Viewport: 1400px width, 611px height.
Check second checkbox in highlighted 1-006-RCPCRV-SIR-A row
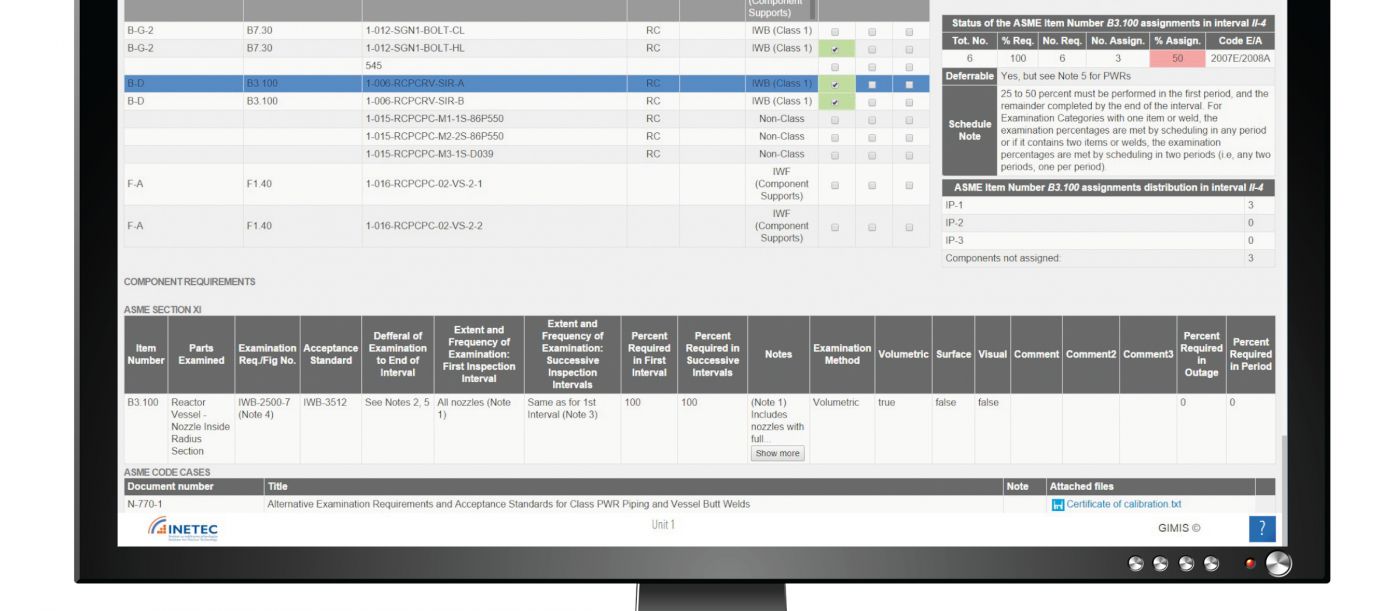[x=872, y=85]
